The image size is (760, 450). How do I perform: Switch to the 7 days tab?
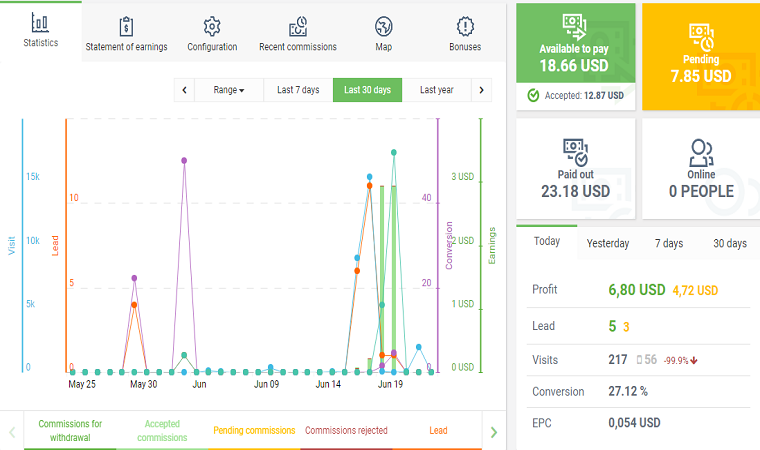669,243
